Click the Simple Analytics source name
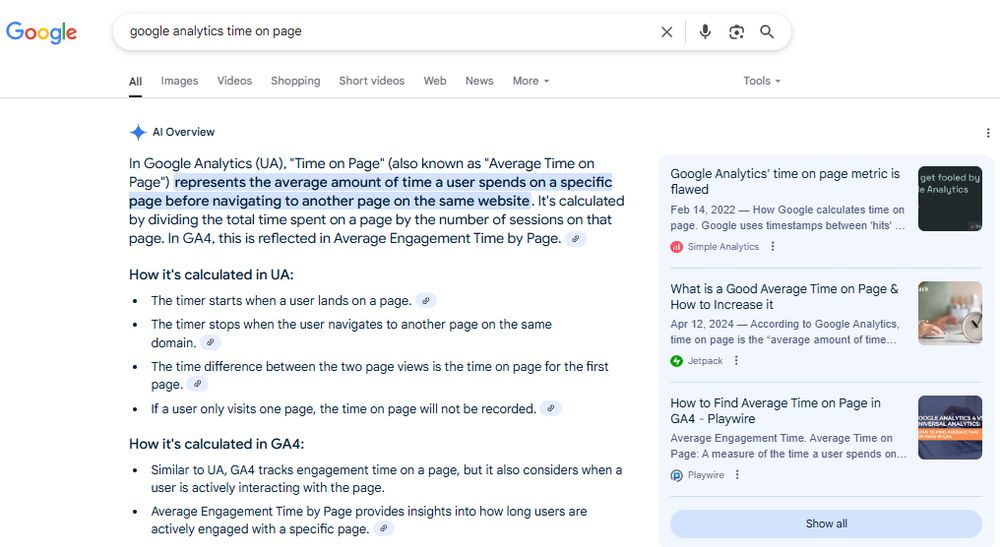Screen dimensions: 1000x547 click(x=723, y=247)
